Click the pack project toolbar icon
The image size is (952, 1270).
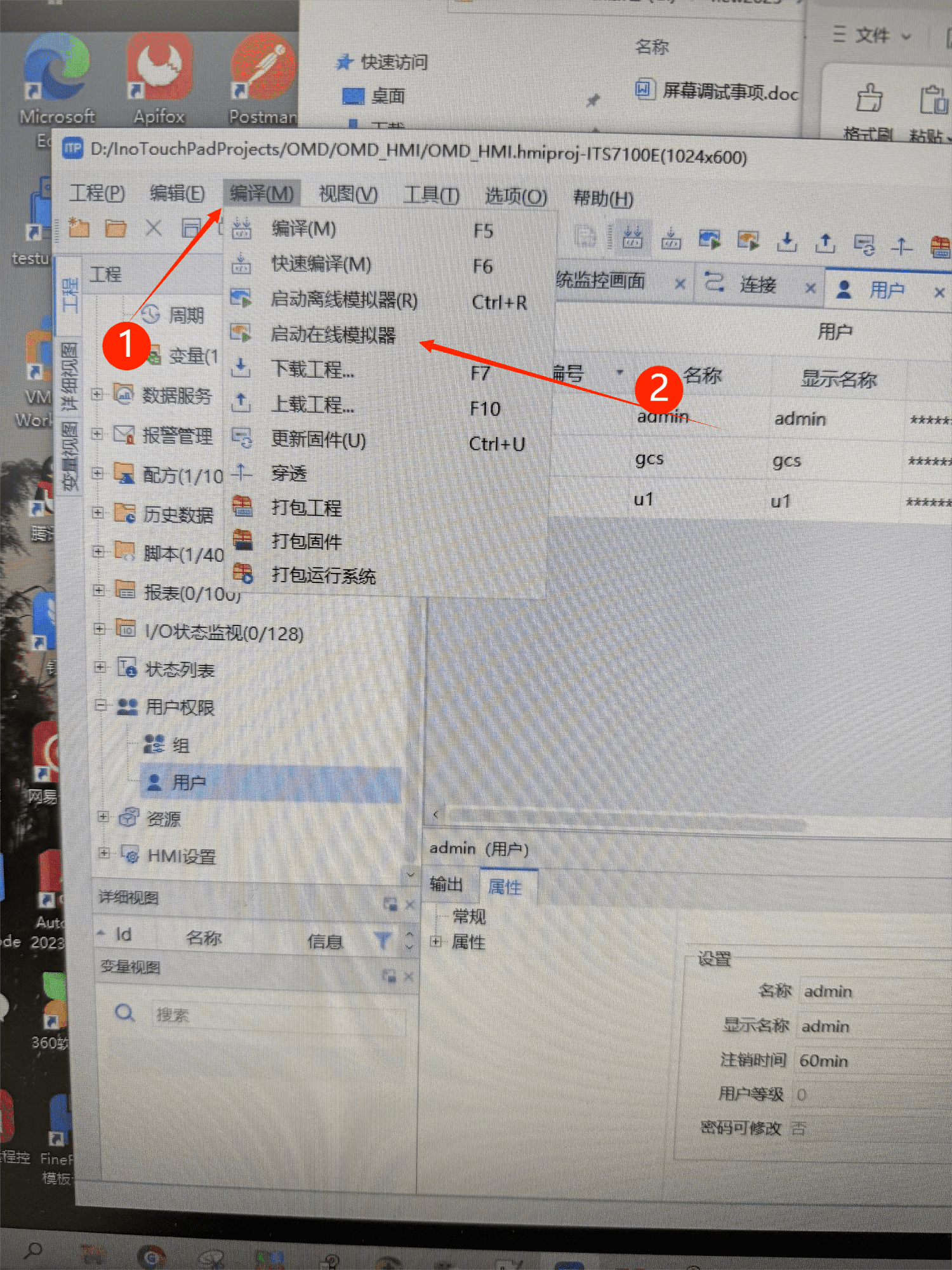coord(940,246)
